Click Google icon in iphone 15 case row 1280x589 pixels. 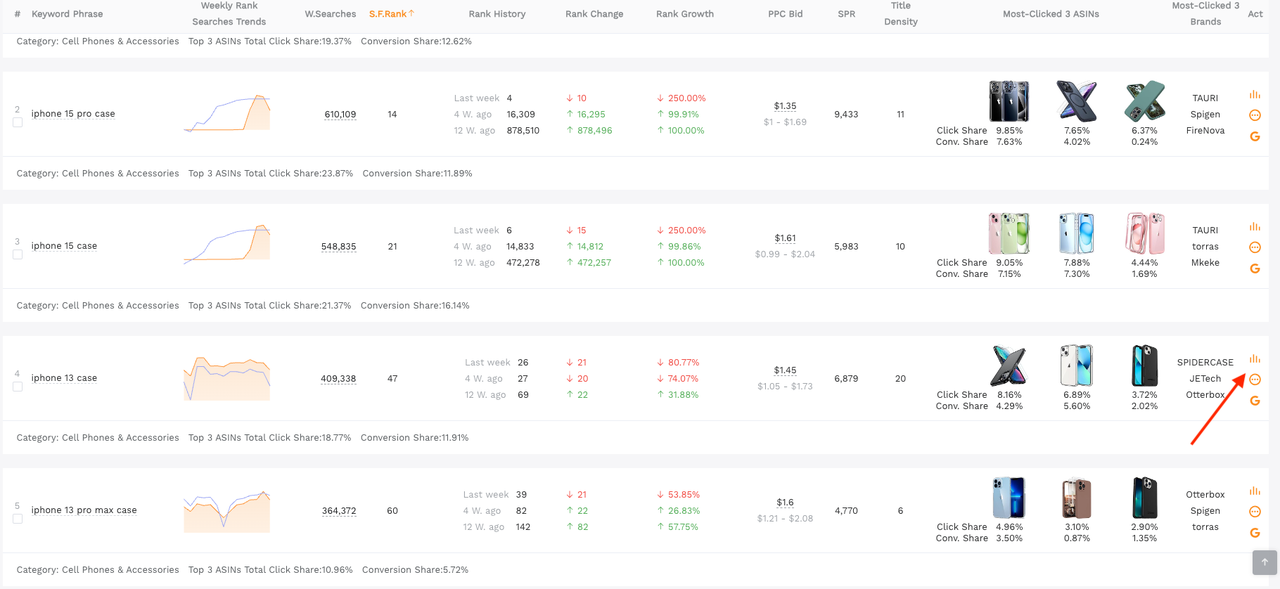1255,268
